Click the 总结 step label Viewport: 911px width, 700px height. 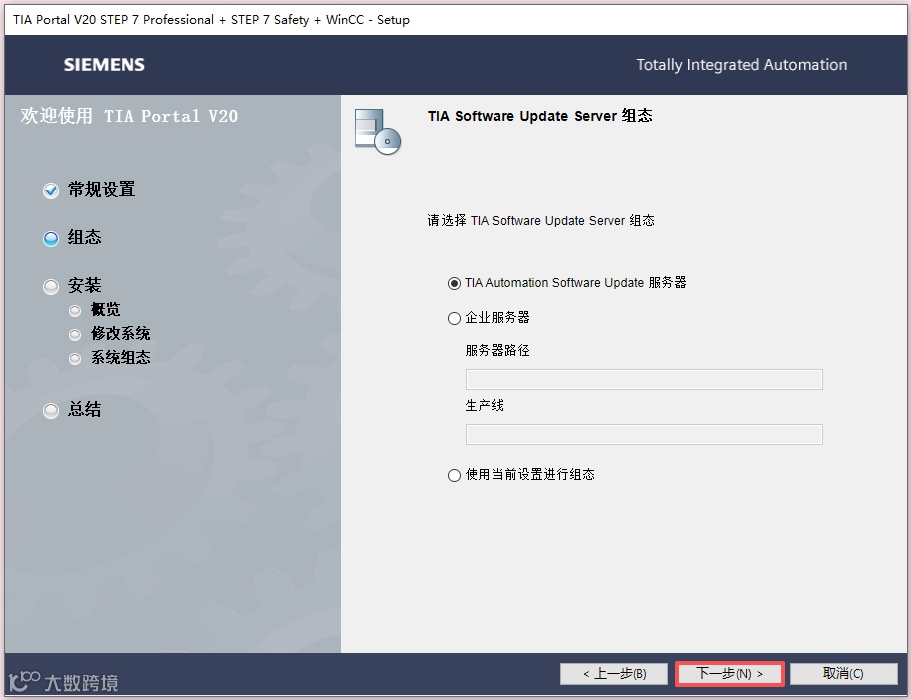click(x=84, y=410)
